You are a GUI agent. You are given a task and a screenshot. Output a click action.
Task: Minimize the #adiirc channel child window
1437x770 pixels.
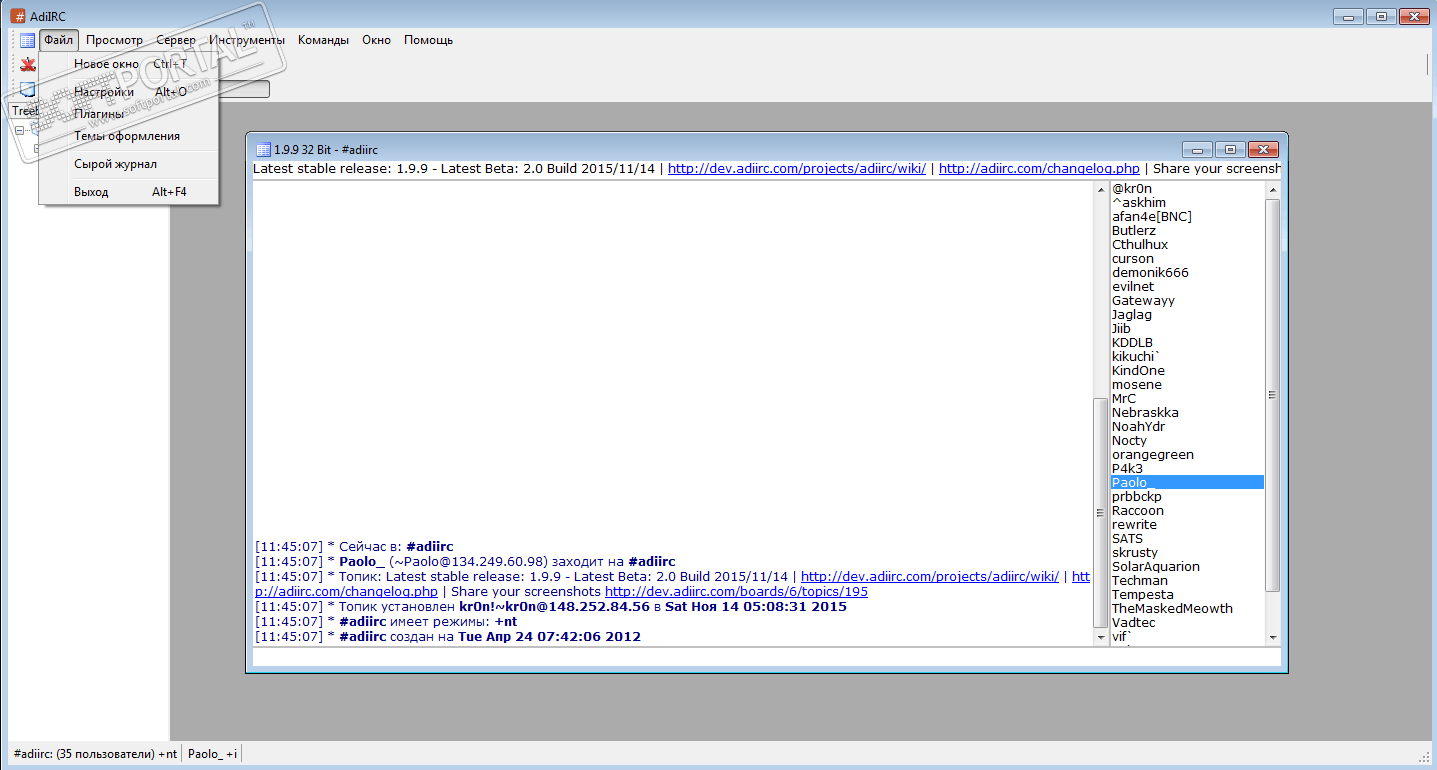pos(1197,150)
